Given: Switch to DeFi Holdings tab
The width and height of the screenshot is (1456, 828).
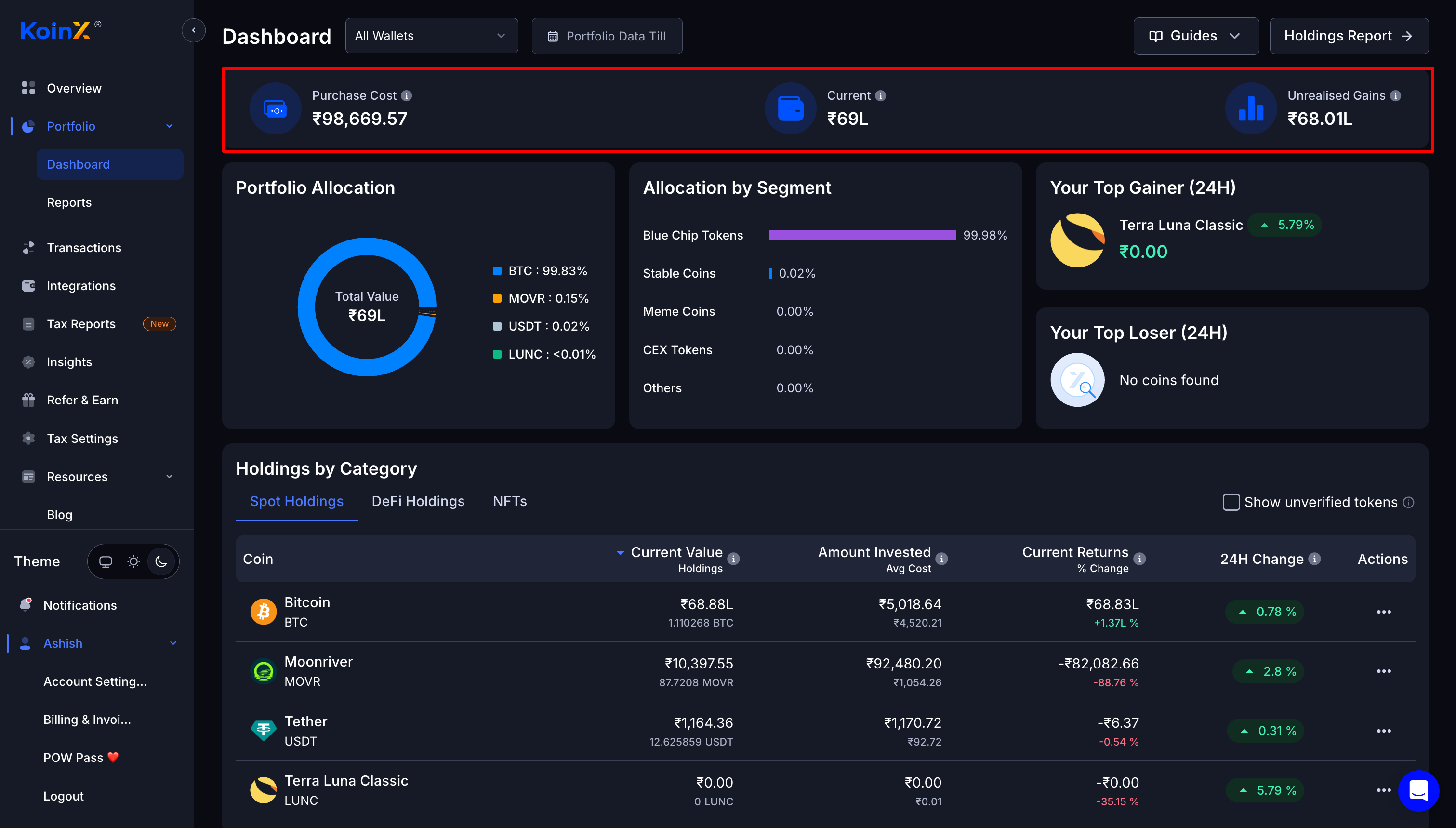Looking at the screenshot, I should (418, 501).
